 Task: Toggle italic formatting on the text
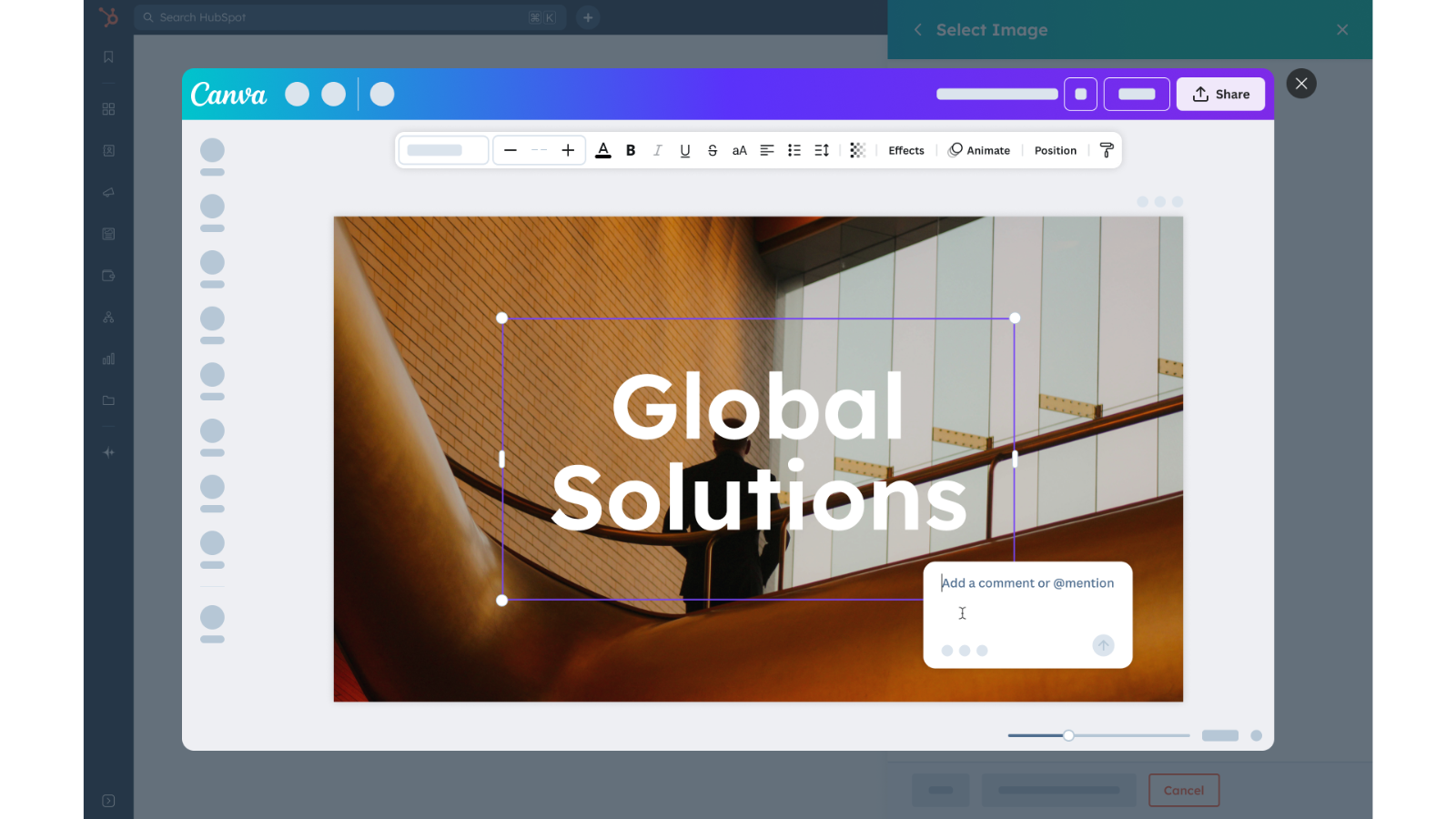(x=657, y=150)
